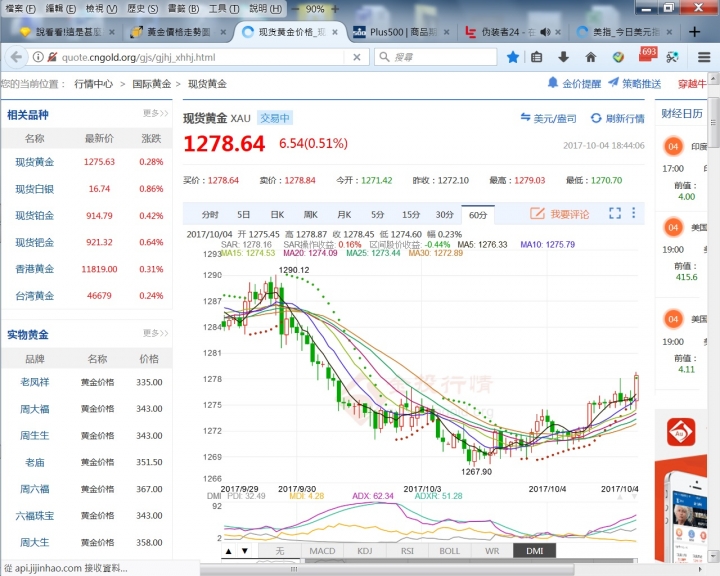This screenshot has width=720, height=576.
Task: Switch to the Plus500 browser tab
Action: tap(391, 32)
